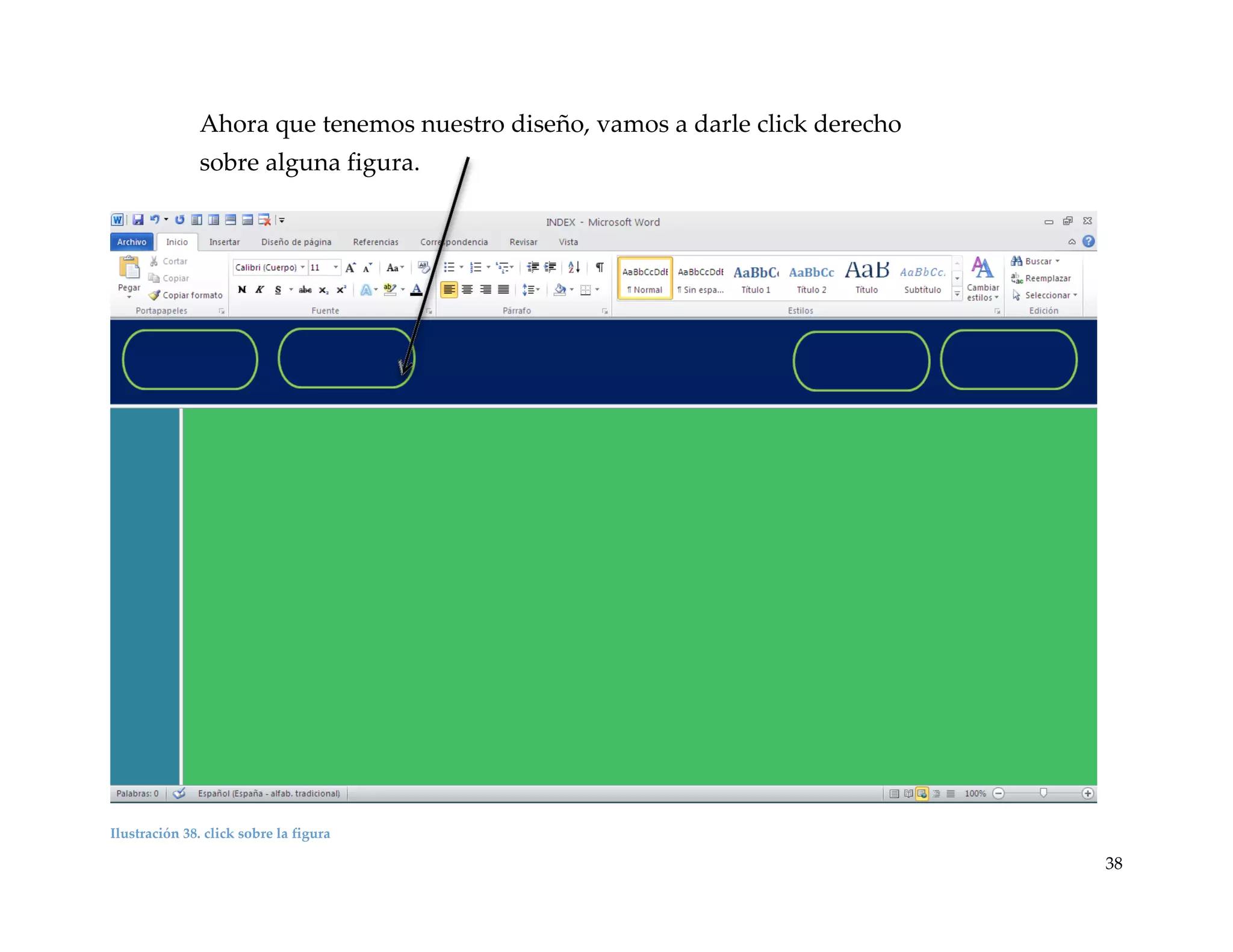Toggle italic K formatting
Viewport: 1233px width, 952px height.
coord(259,290)
